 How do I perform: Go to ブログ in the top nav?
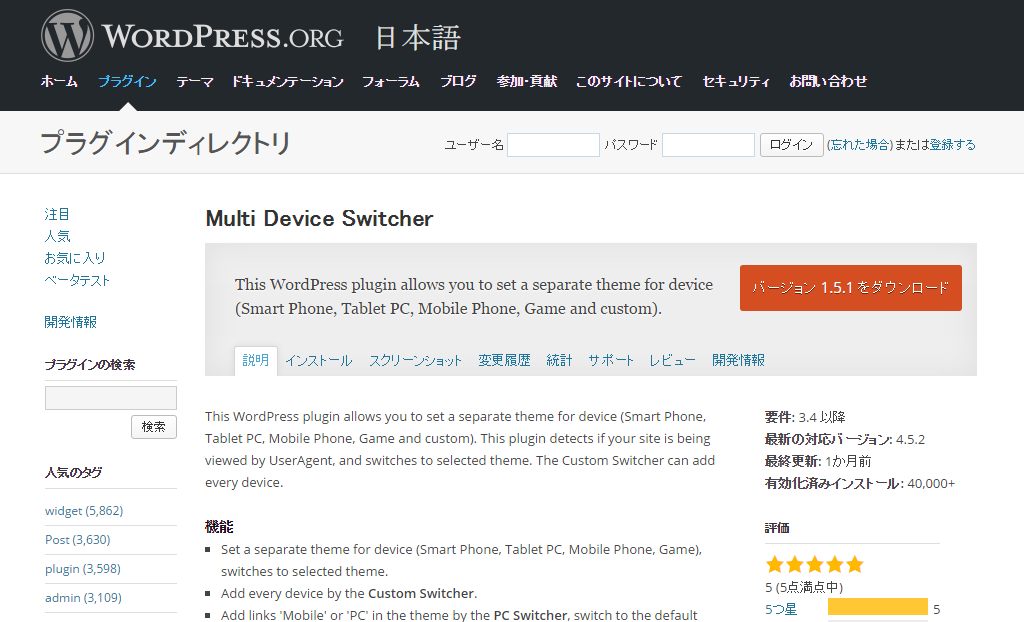point(458,81)
